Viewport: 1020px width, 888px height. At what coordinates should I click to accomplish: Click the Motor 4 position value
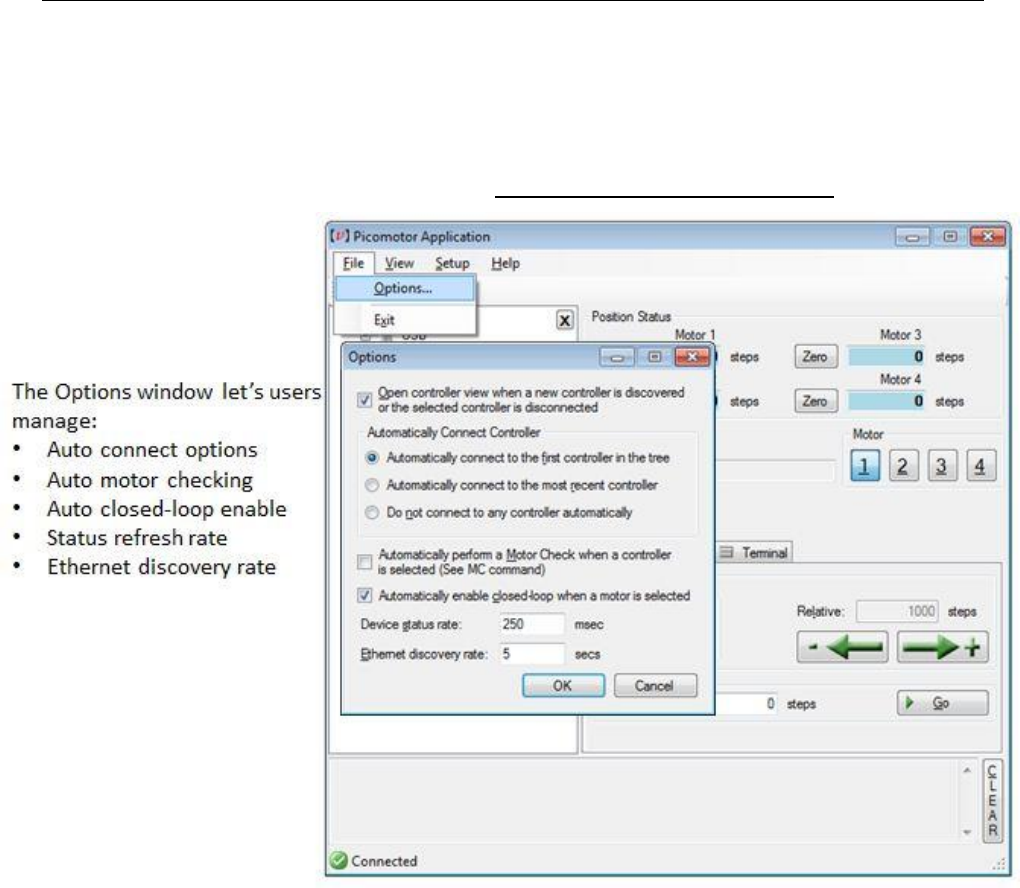point(887,401)
